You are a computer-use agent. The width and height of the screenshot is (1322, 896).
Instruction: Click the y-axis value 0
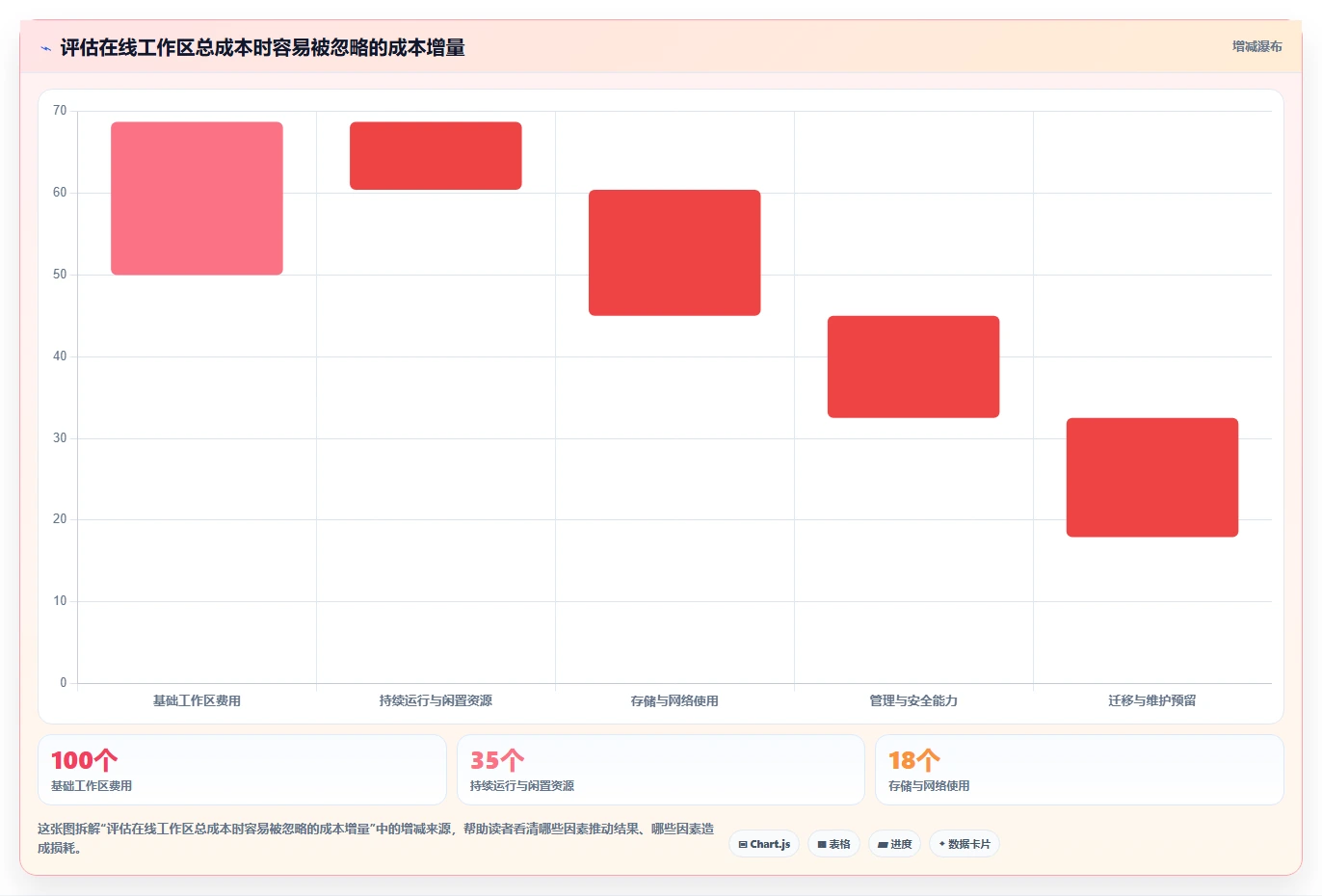pyautogui.click(x=64, y=683)
